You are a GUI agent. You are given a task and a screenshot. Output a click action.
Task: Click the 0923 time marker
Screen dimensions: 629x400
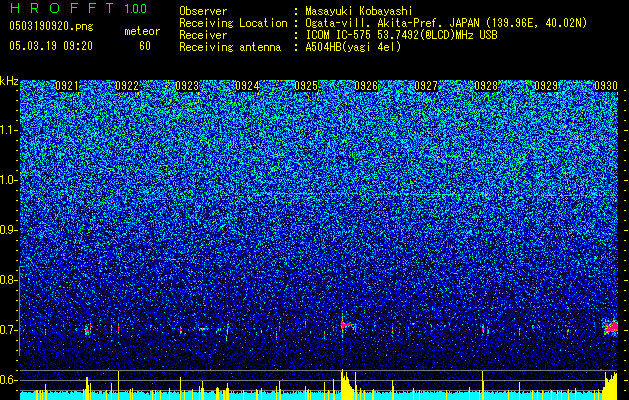pyautogui.click(x=187, y=86)
